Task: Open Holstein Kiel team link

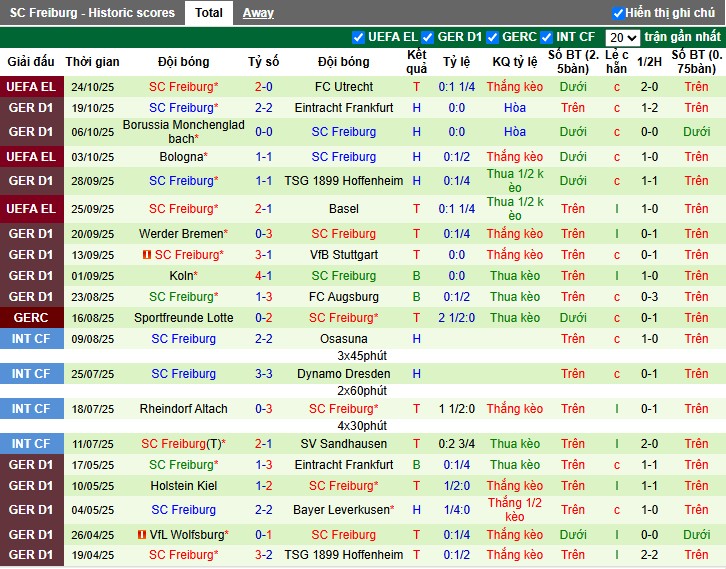Action: point(183,486)
